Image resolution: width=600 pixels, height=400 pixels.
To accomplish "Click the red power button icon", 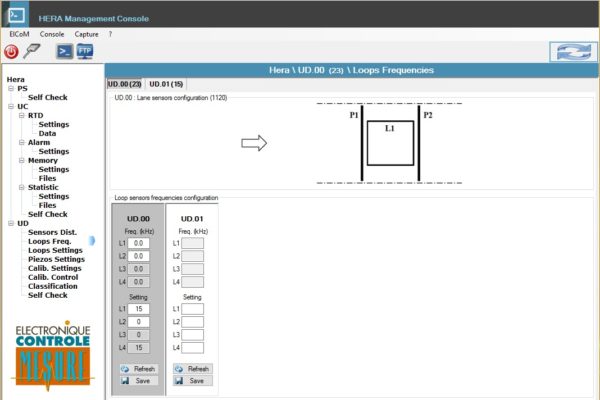I will click(x=11, y=52).
